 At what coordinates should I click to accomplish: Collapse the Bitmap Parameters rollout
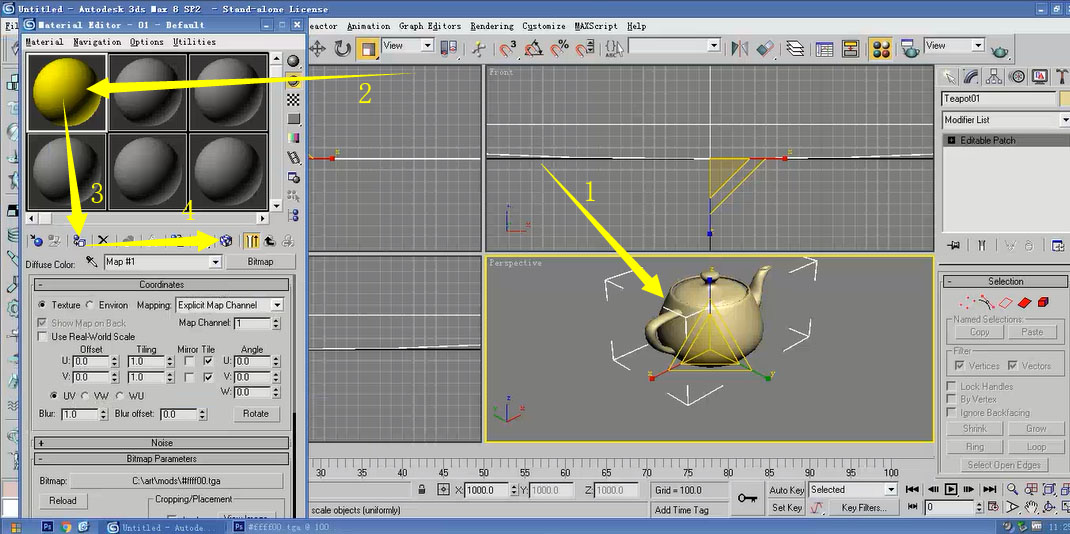point(161,459)
